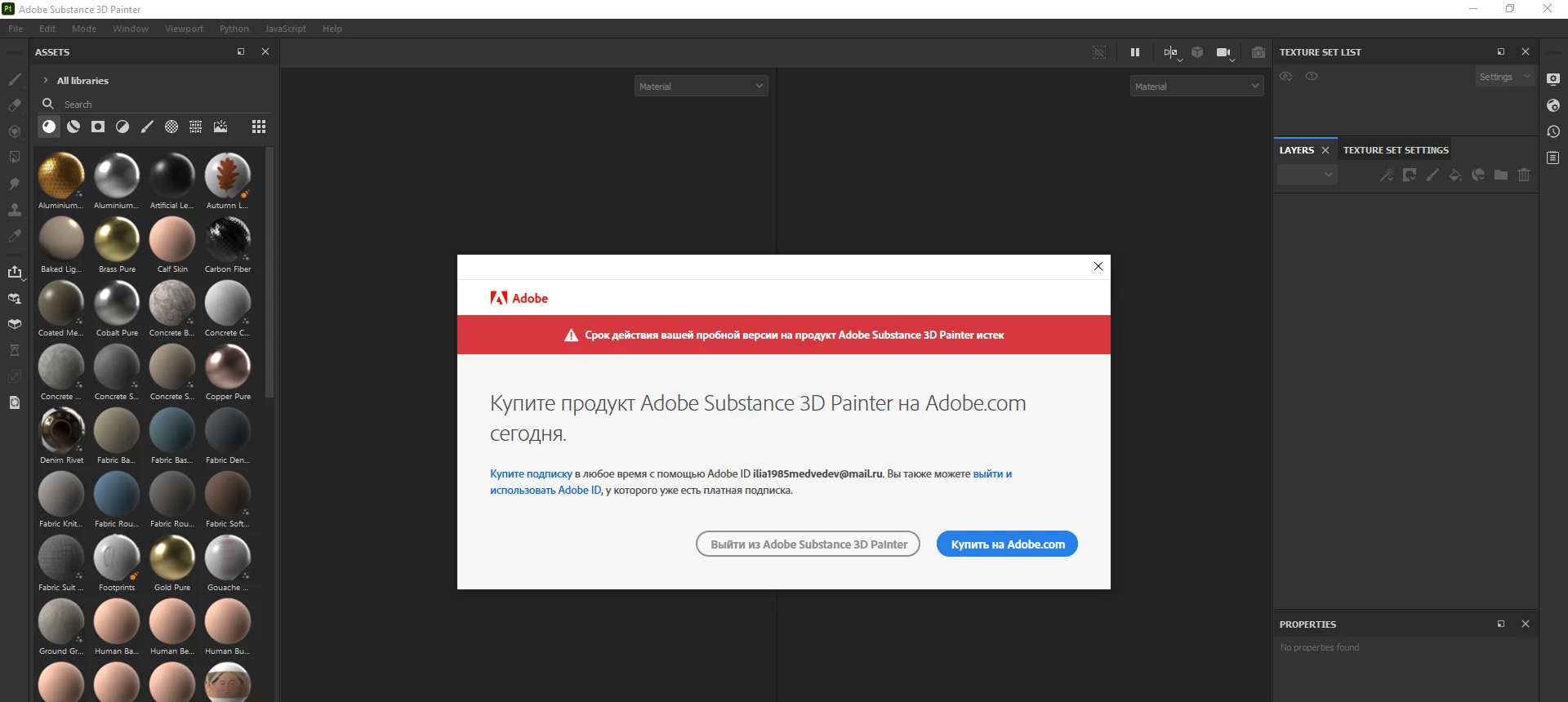Click the hourglass icon in left toolbar
This screenshot has height=702, width=1568.
(15, 350)
